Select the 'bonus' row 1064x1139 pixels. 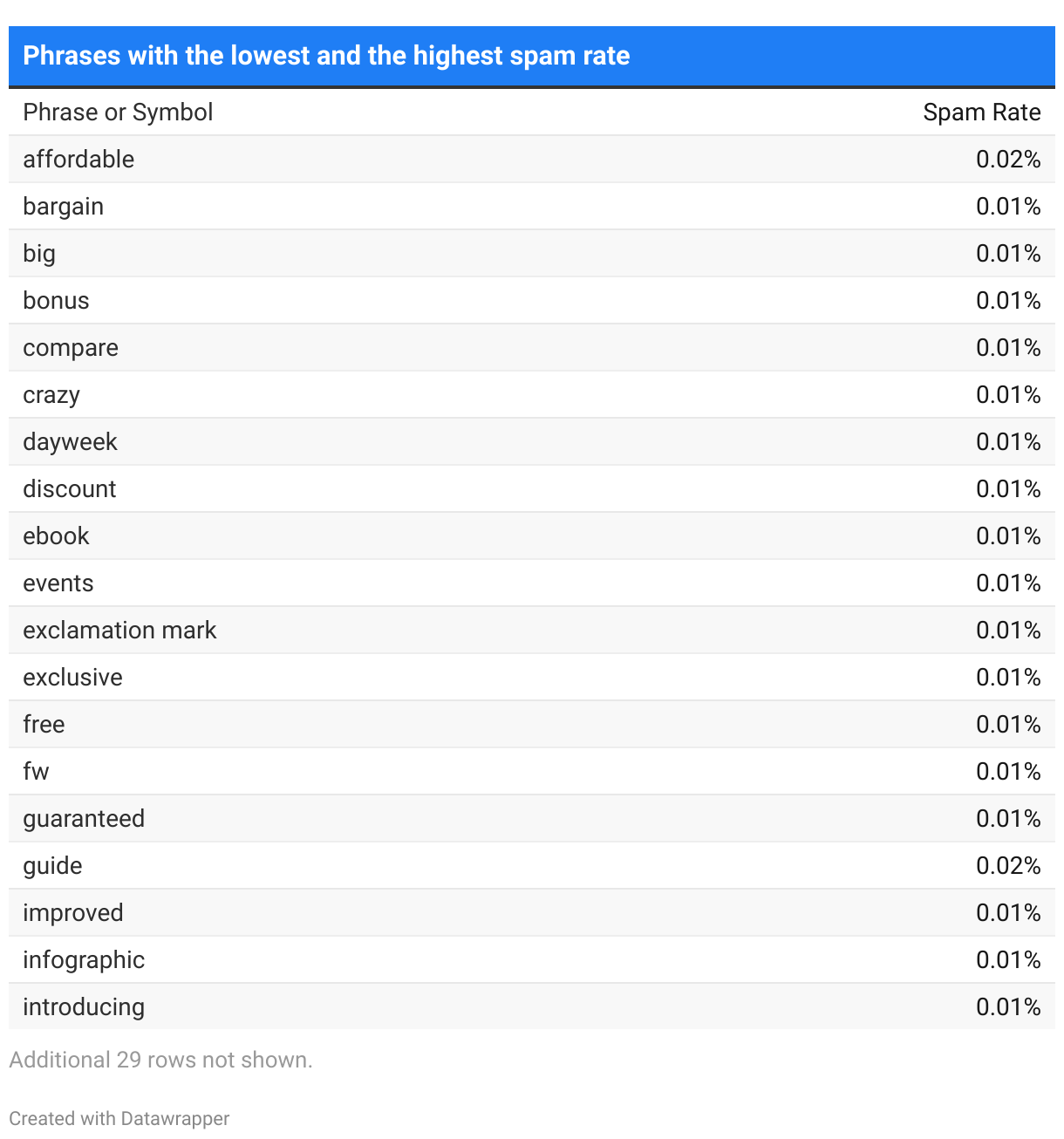(532, 301)
